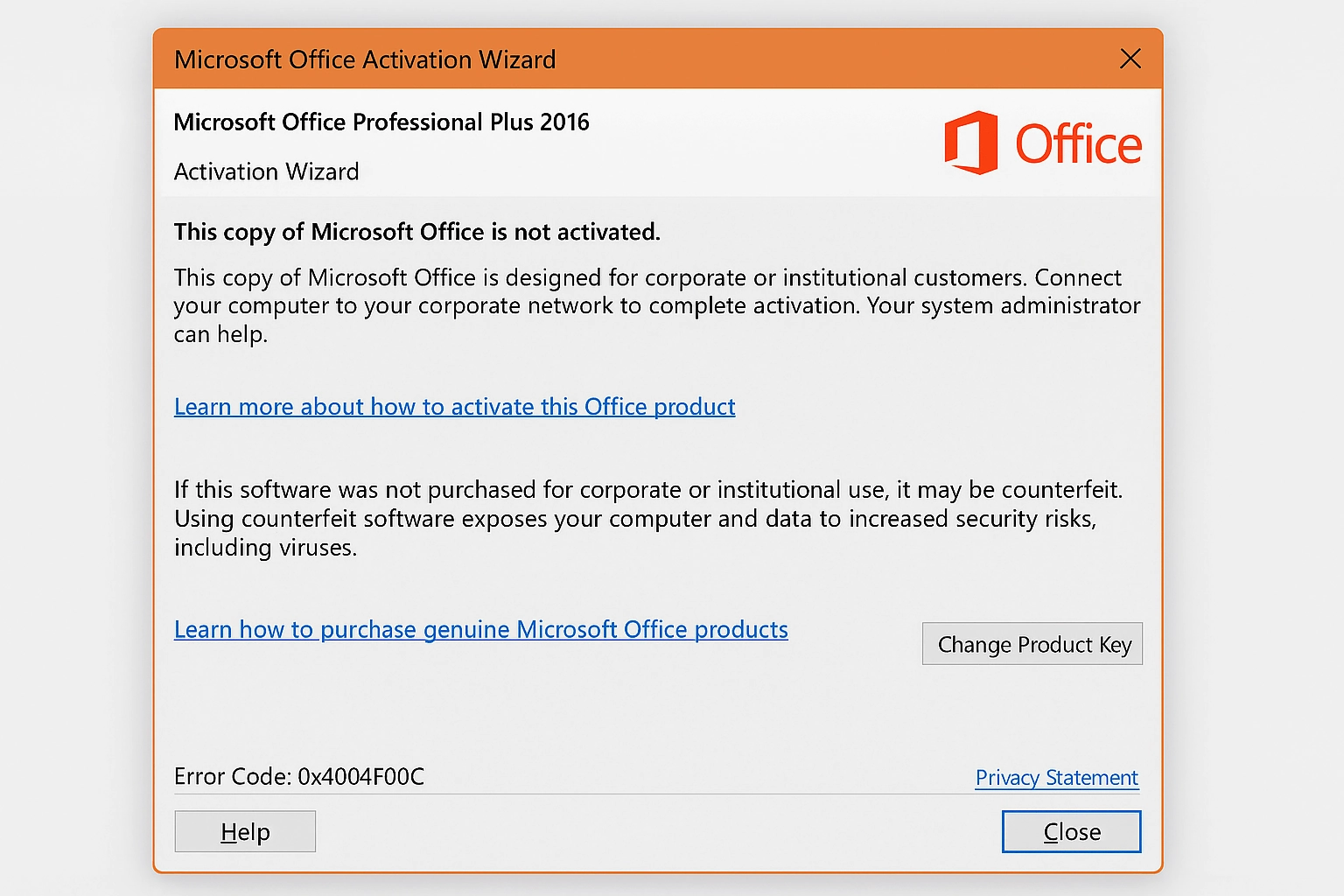Image resolution: width=1344 pixels, height=896 pixels.
Task: Click the Microsoft Office Activation Wizard title text
Action: 365,59
